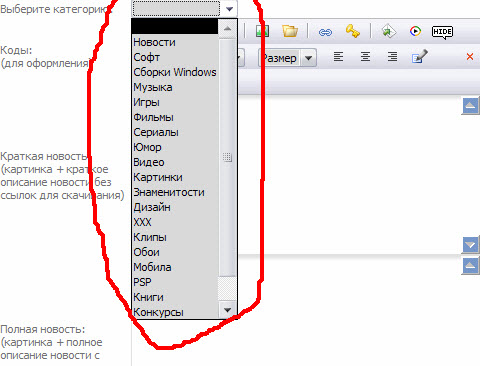Click the red X close icon
The width and height of the screenshot is (483, 366).
click(x=470, y=57)
